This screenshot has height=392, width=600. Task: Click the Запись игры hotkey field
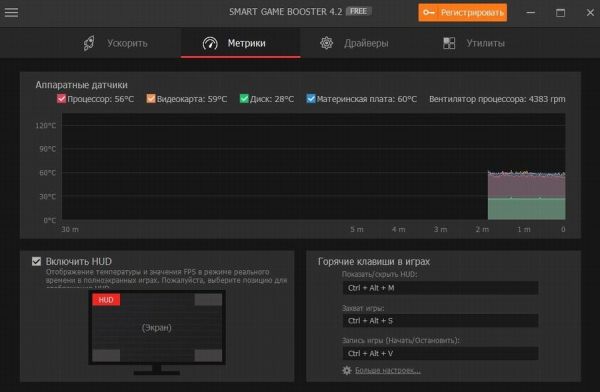point(440,353)
